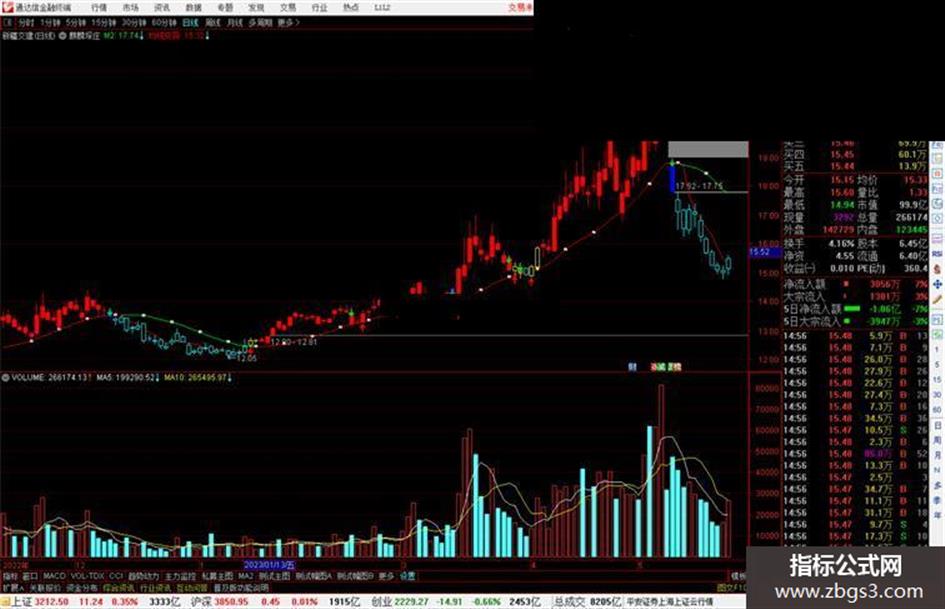
Task: Open the 市场 menu
Action: (130, 8)
